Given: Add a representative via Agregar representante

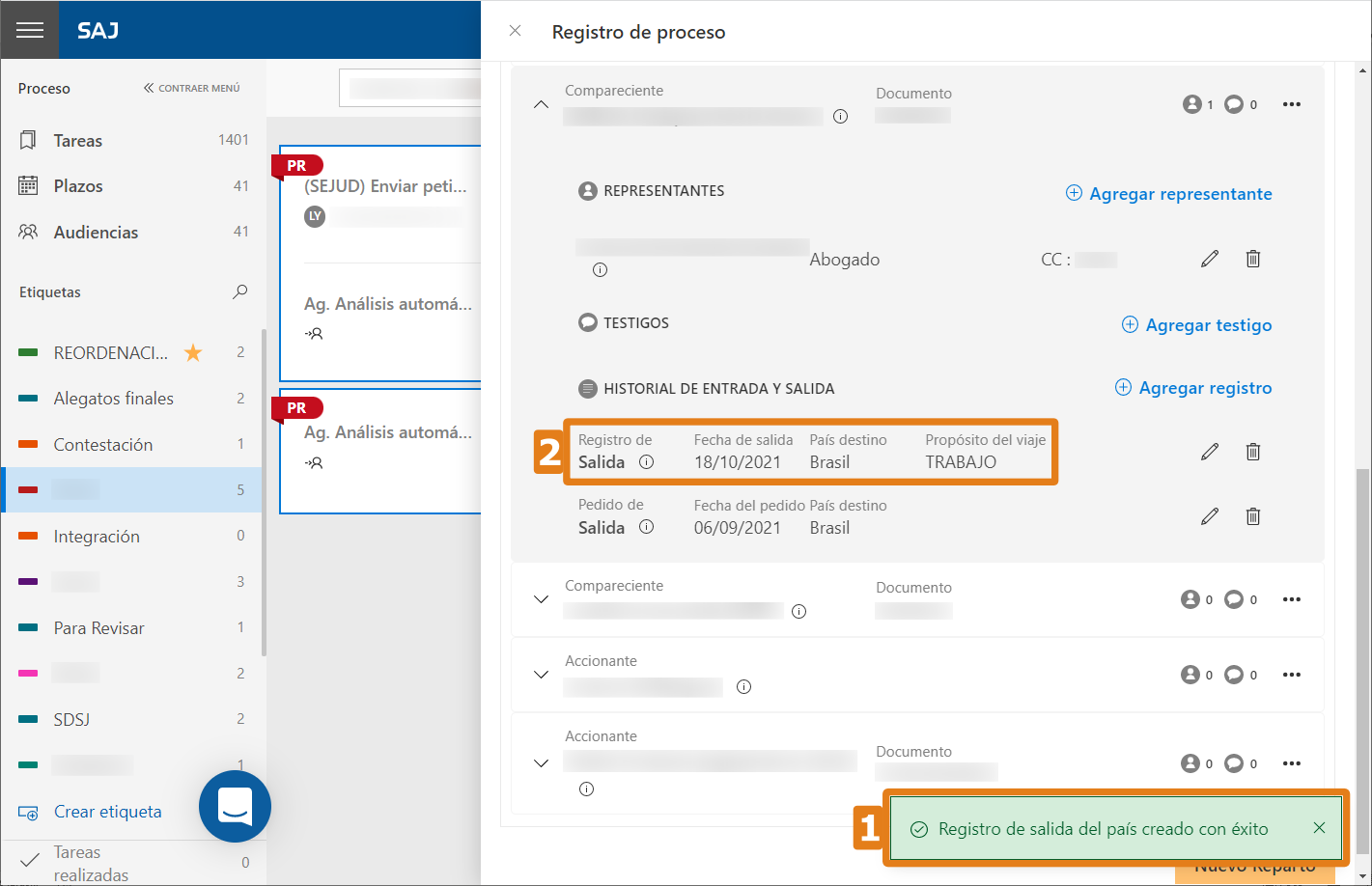Looking at the screenshot, I should tap(1168, 194).
